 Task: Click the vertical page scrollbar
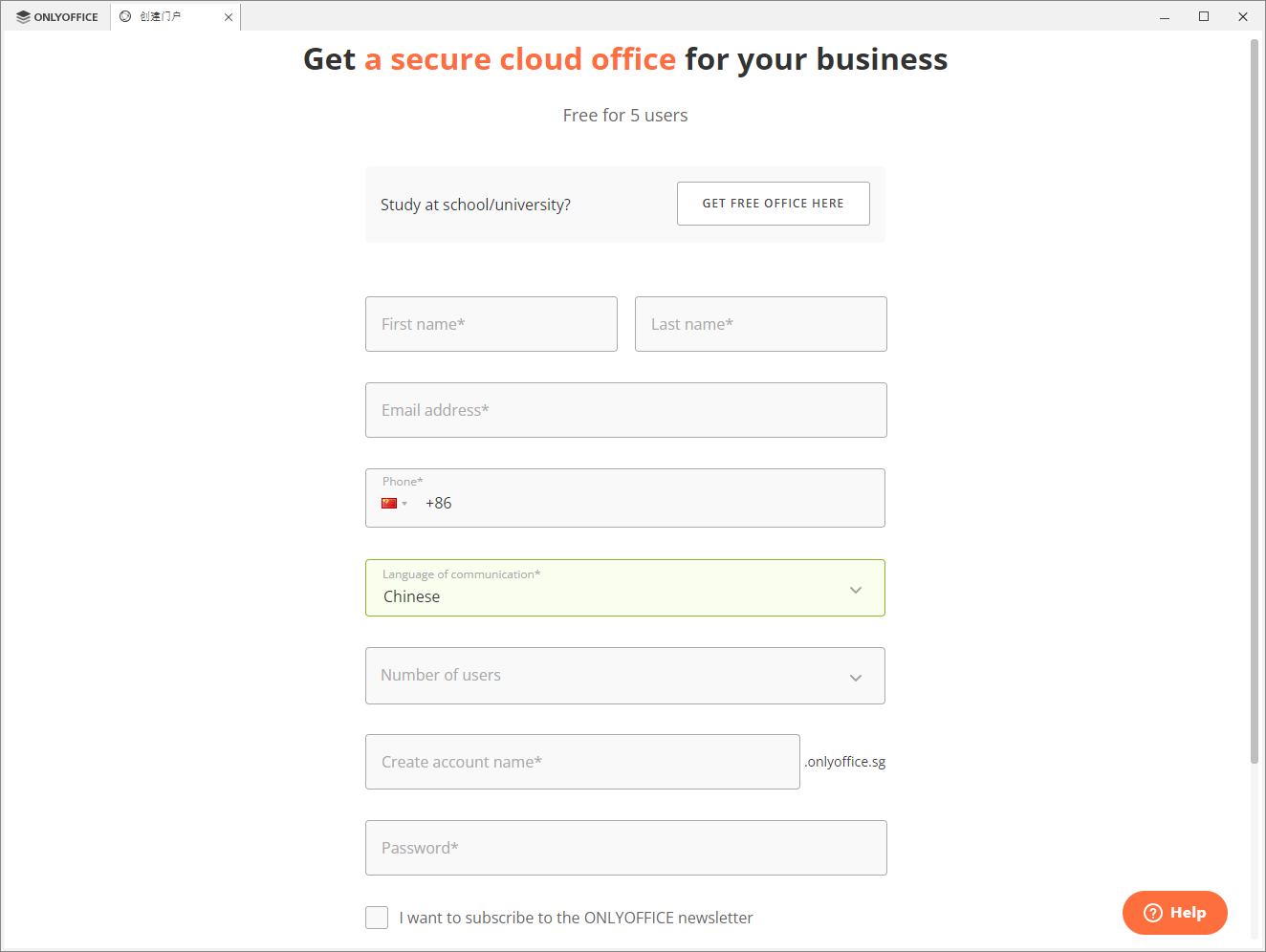tap(1255, 401)
